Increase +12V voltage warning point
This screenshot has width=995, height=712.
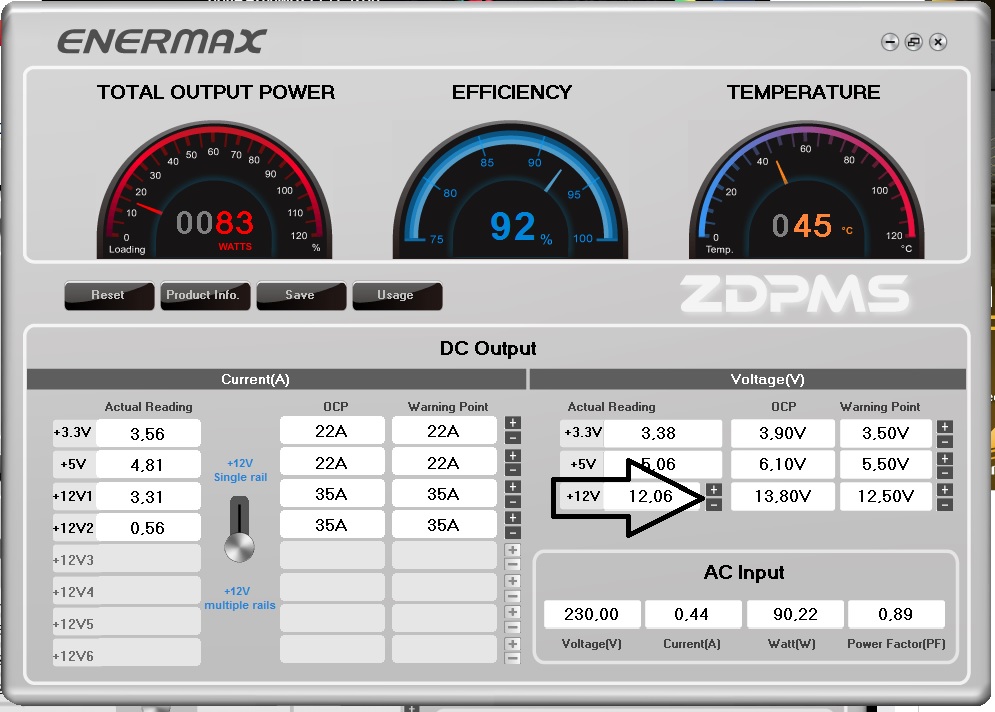pyautogui.click(x=945, y=490)
